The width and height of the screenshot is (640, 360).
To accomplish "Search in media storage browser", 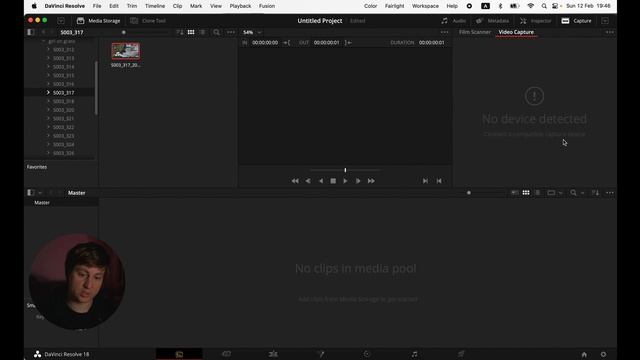I will [x=216, y=32].
